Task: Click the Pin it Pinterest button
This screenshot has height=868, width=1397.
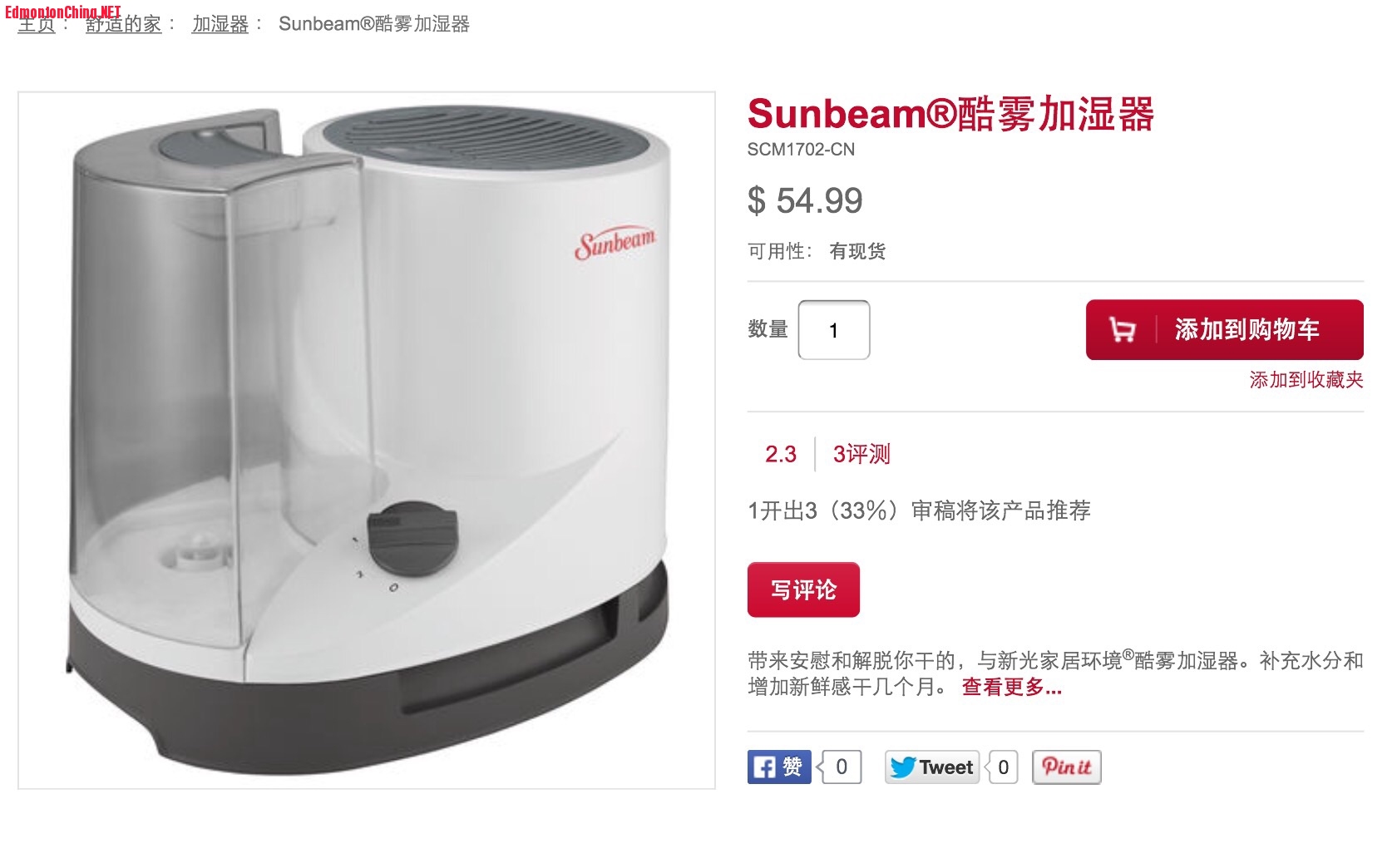Action: point(1067,767)
